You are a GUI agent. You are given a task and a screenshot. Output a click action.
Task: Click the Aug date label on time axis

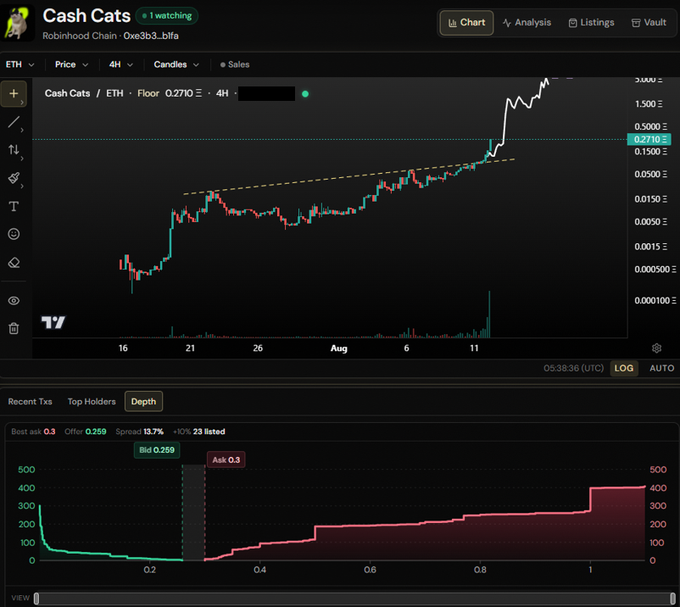tap(339, 348)
